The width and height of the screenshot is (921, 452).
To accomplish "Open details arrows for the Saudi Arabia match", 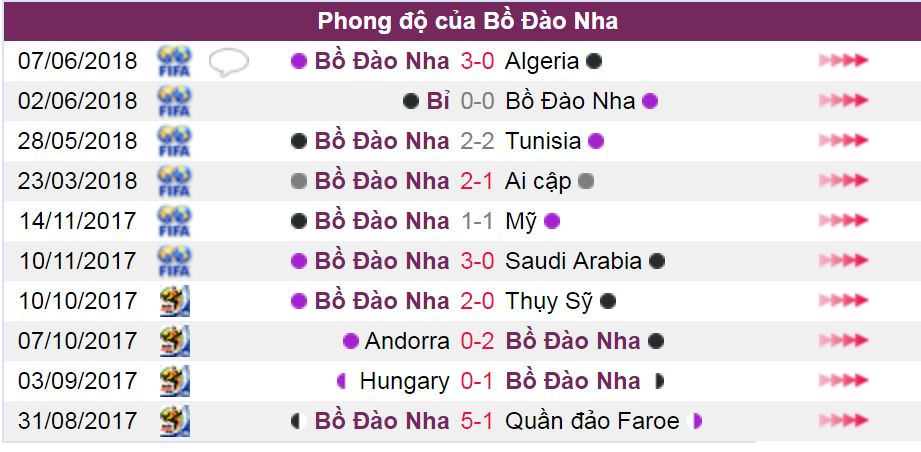I will click(x=843, y=260).
